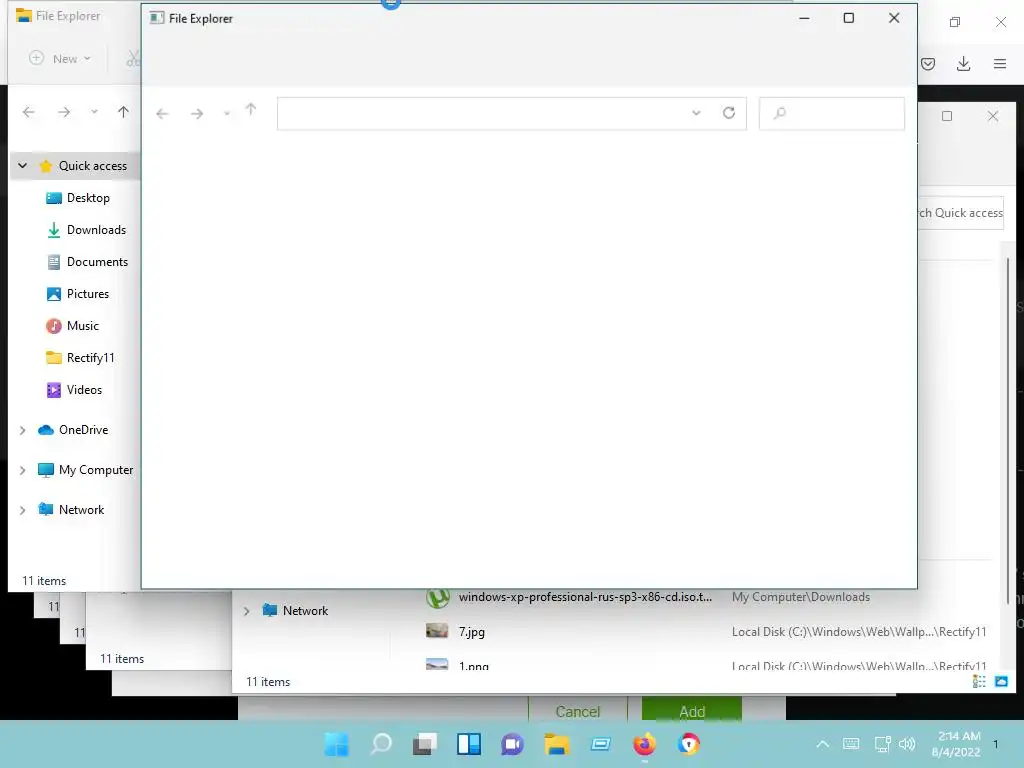Open File Explorer from taskbar
The height and width of the screenshot is (768, 1024).
[556, 744]
